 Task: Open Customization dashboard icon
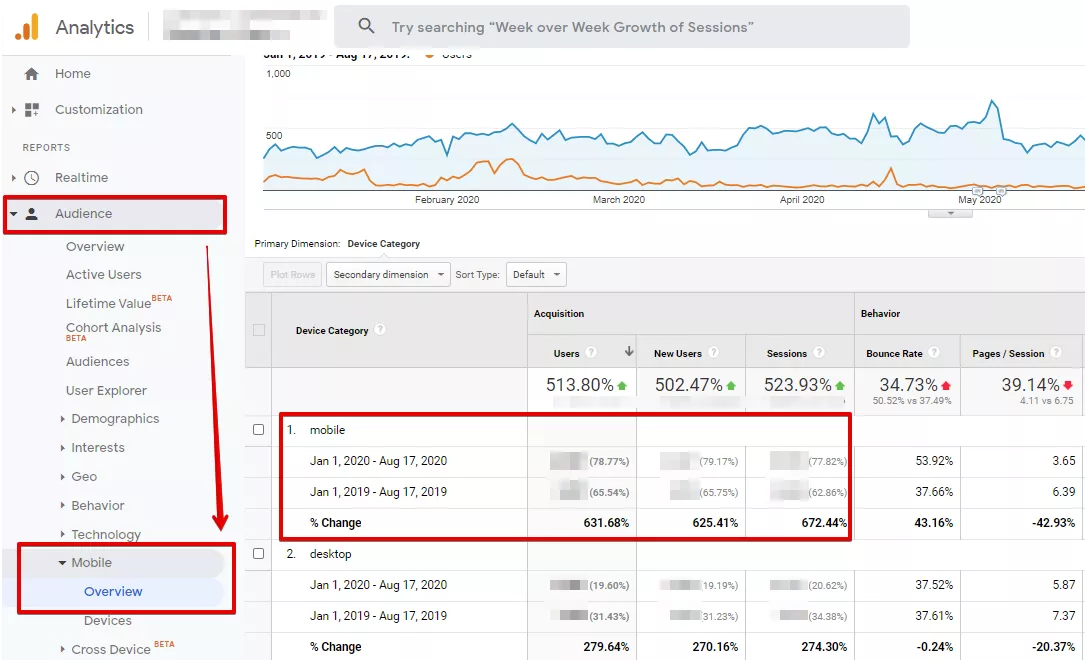(32, 109)
